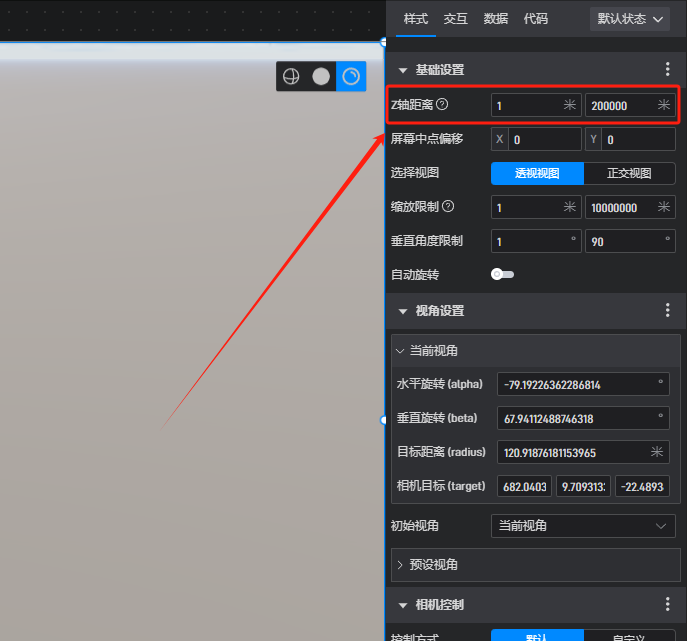Collapse the 相机控制 section
The width and height of the screenshot is (687, 641).
point(403,605)
